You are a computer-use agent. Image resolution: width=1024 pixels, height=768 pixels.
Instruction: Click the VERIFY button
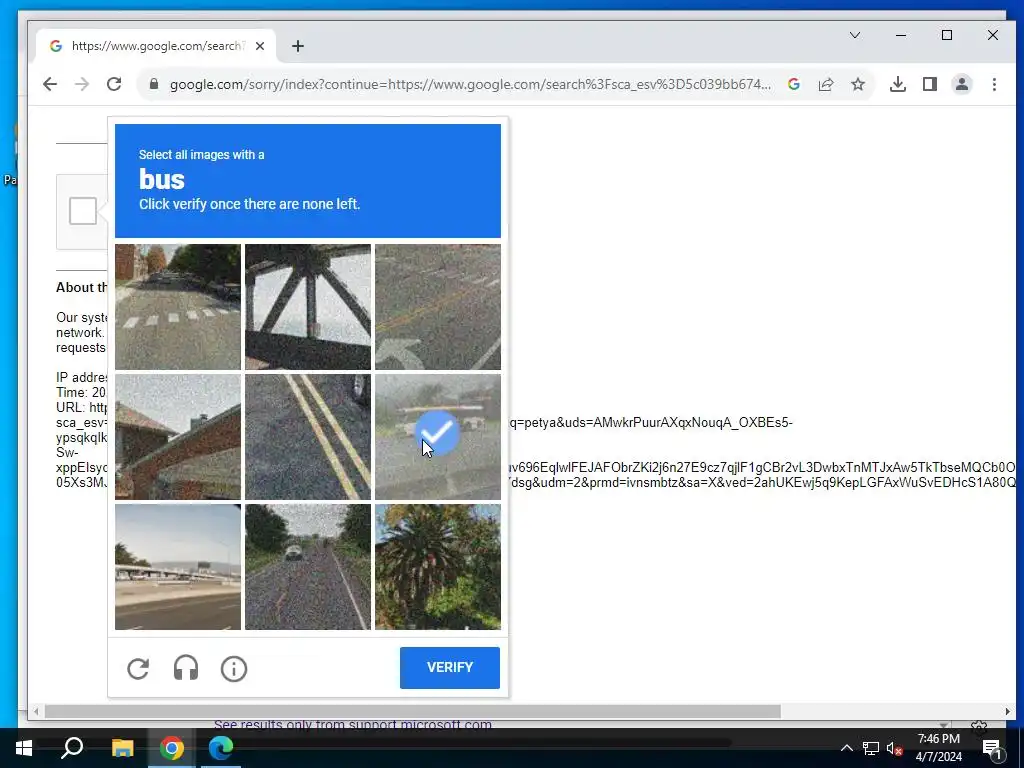(450, 667)
